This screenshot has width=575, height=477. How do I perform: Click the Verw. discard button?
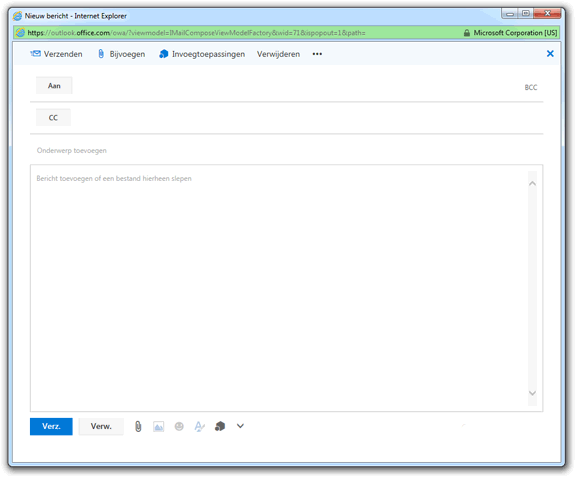coord(101,426)
